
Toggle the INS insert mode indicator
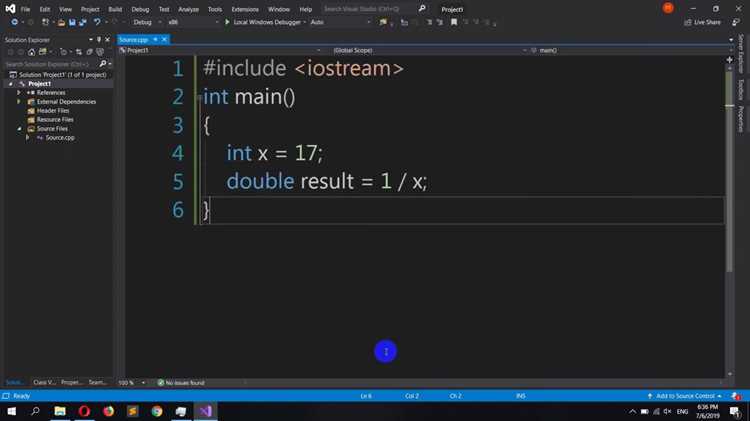pos(521,396)
